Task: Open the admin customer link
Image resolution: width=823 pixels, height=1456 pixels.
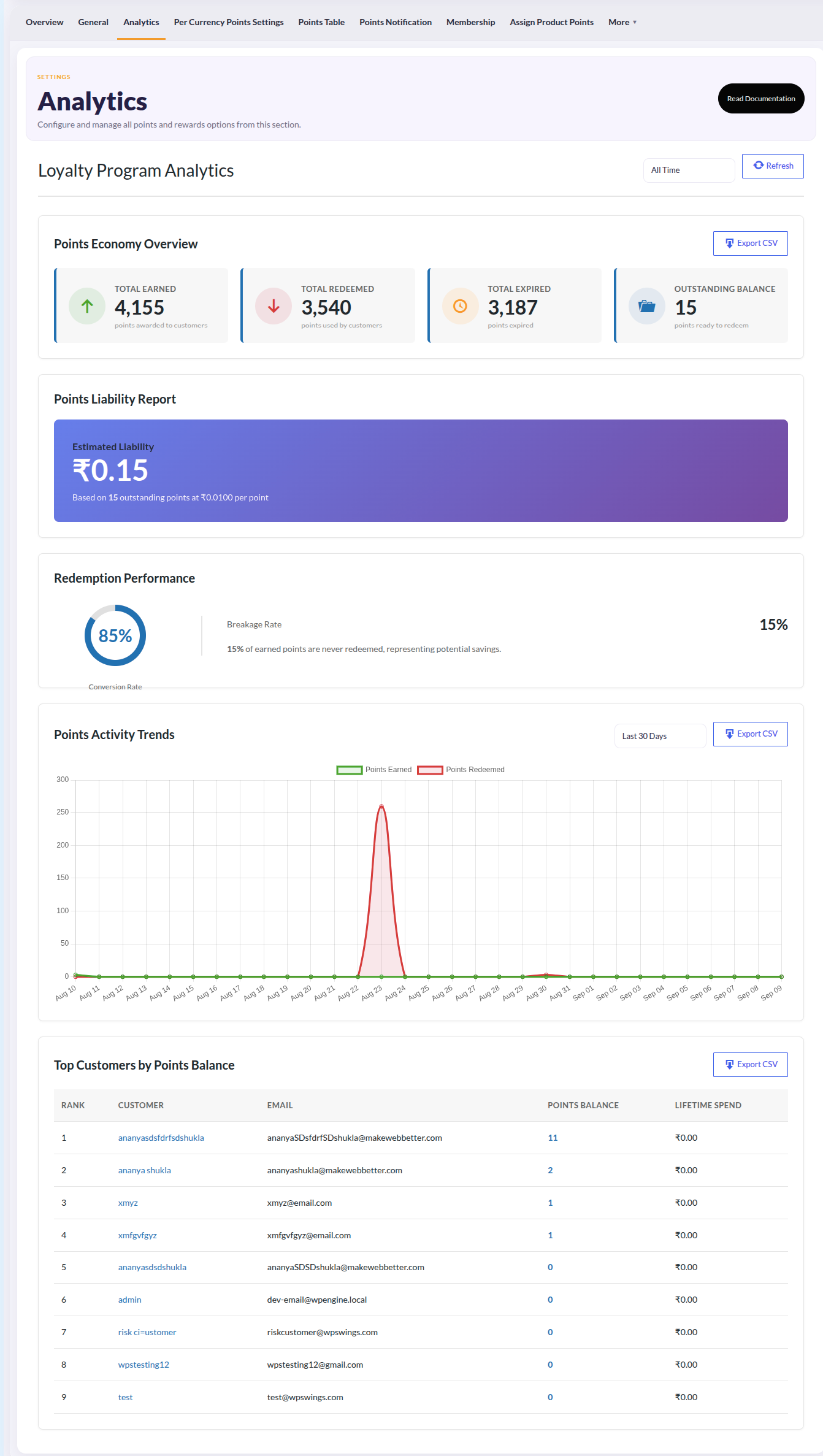Action: point(130,1300)
